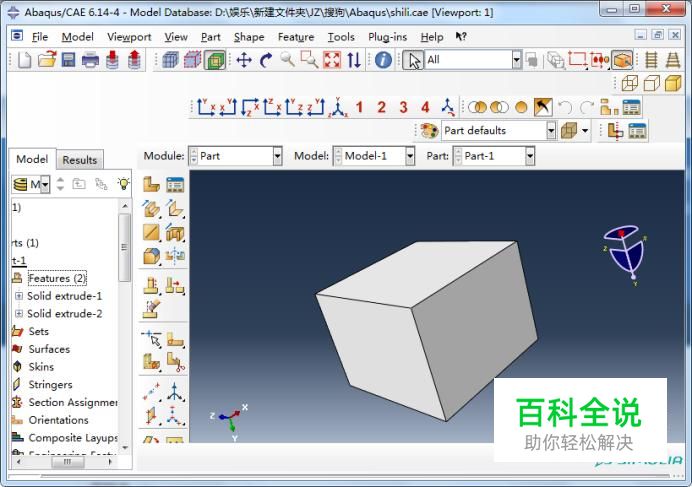Toggle the selection arrow tool
The height and width of the screenshot is (487, 692).
[x=413, y=60]
